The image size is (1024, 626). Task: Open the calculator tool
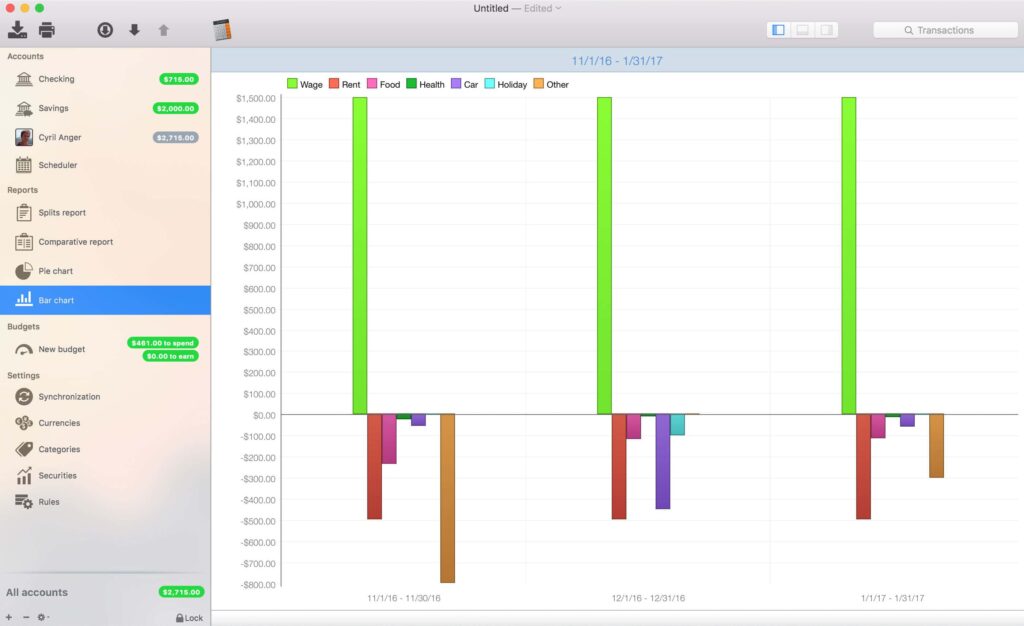pyautogui.click(x=222, y=28)
